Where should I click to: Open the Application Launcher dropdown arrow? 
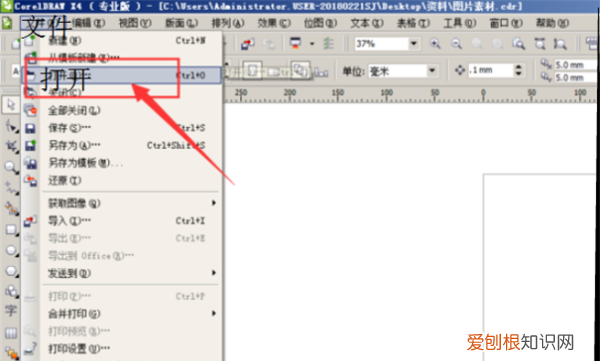(312, 44)
